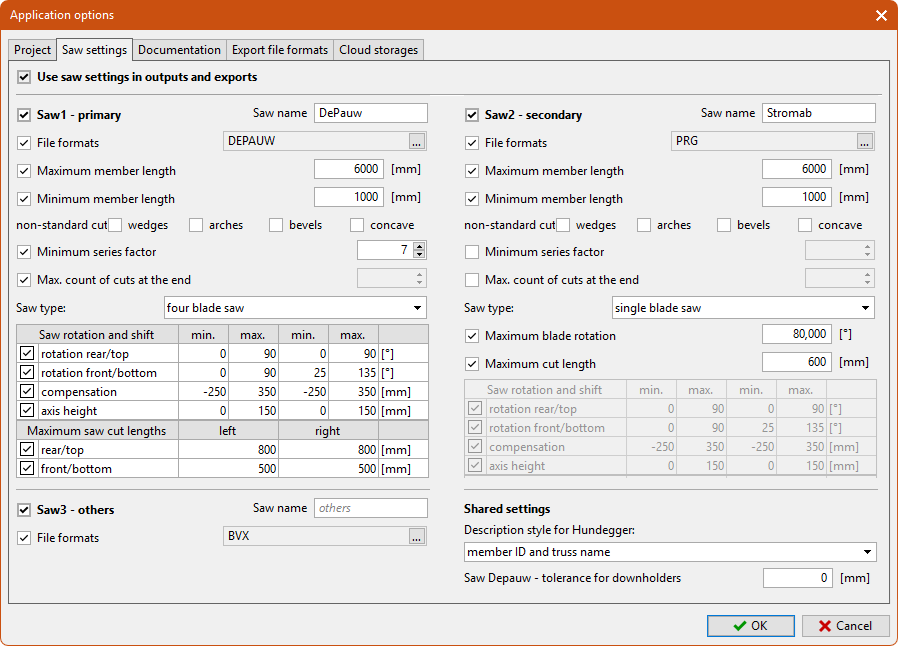The width and height of the screenshot is (898, 646).
Task: Confirm settings with the OK button
Action: (750, 626)
